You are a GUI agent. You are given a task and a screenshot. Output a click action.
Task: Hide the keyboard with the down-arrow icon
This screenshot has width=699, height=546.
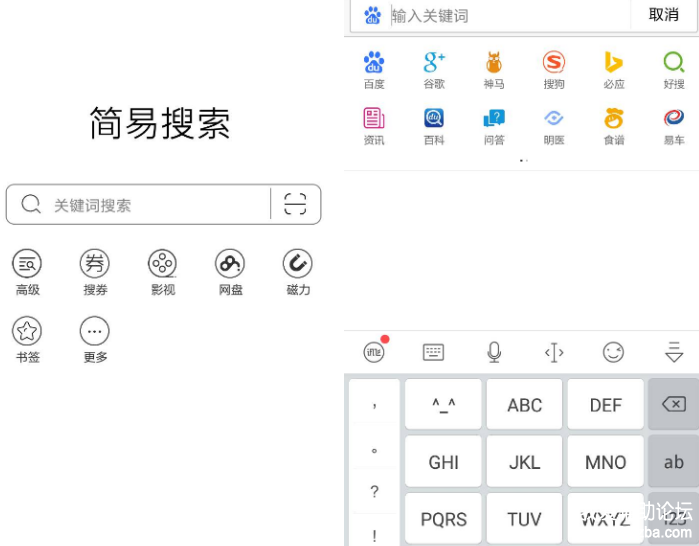674,353
